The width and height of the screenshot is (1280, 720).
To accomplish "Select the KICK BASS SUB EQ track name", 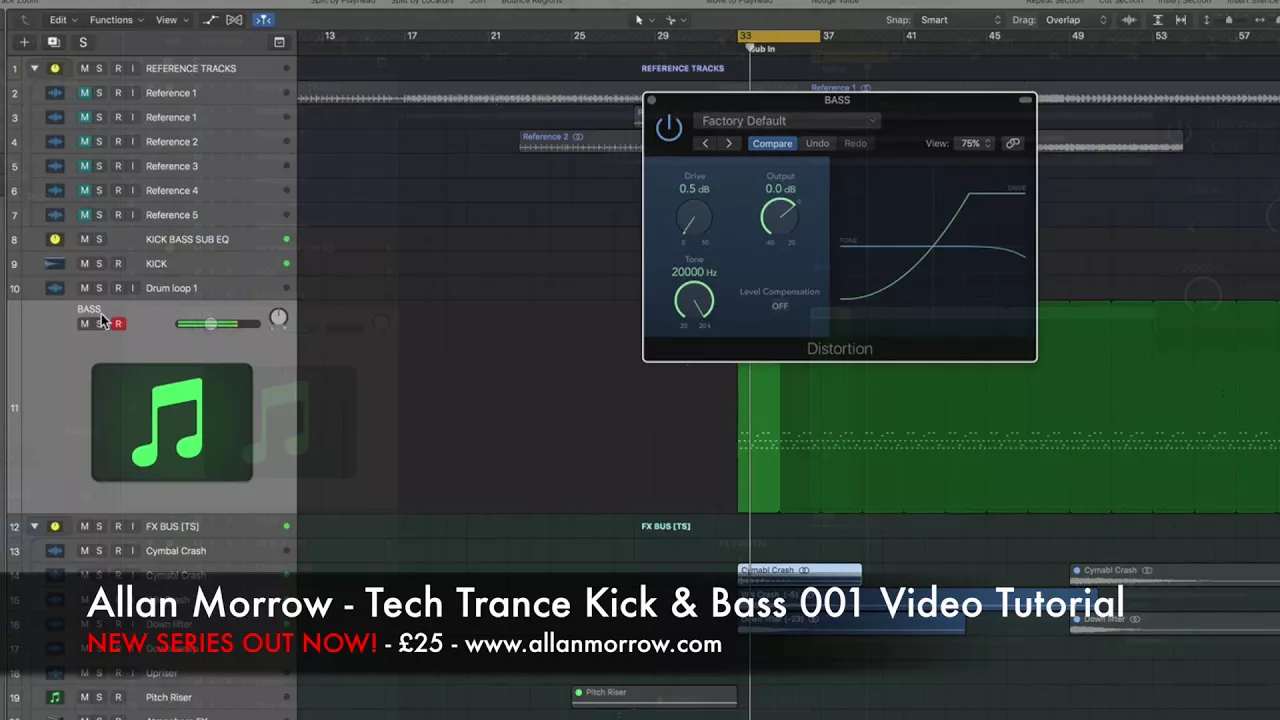I will click(187, 240).
